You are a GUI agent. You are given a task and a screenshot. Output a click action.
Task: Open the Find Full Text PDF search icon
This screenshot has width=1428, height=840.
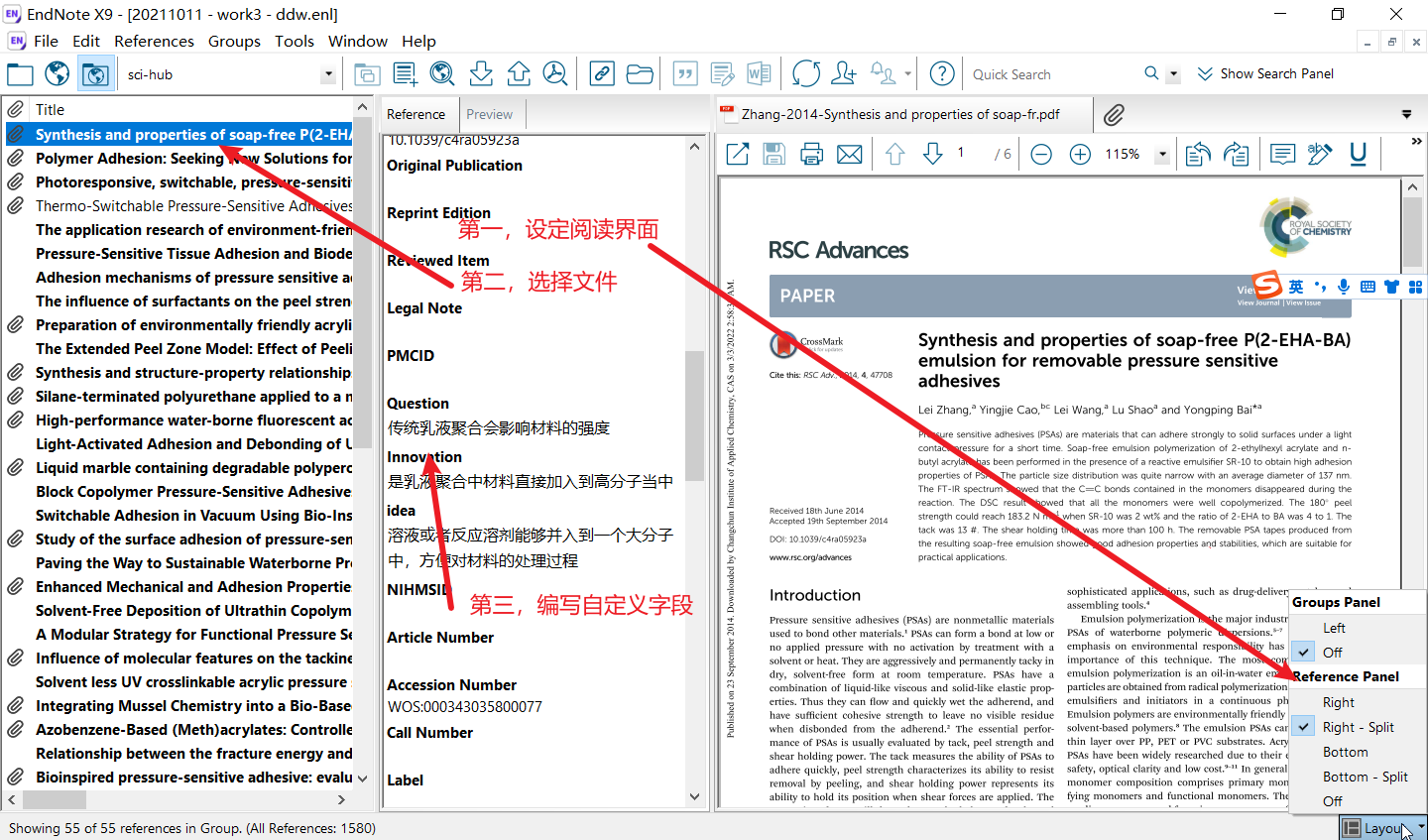click(555, 73)
